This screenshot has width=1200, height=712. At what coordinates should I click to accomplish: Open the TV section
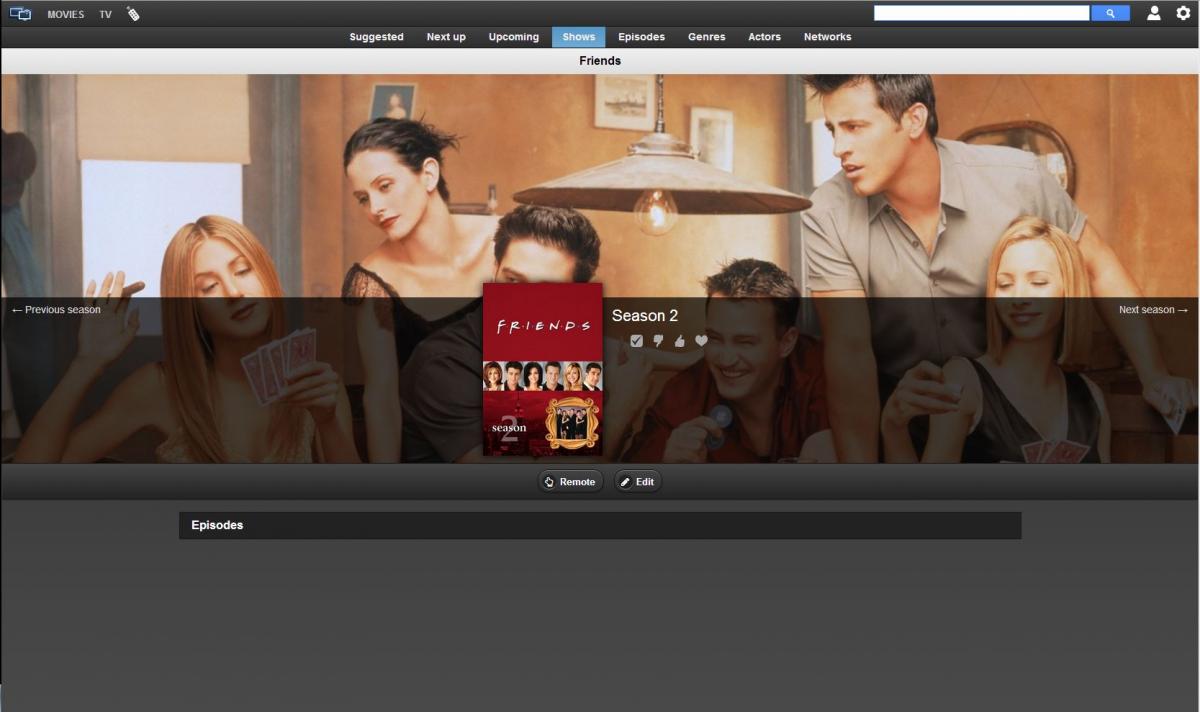105,14
